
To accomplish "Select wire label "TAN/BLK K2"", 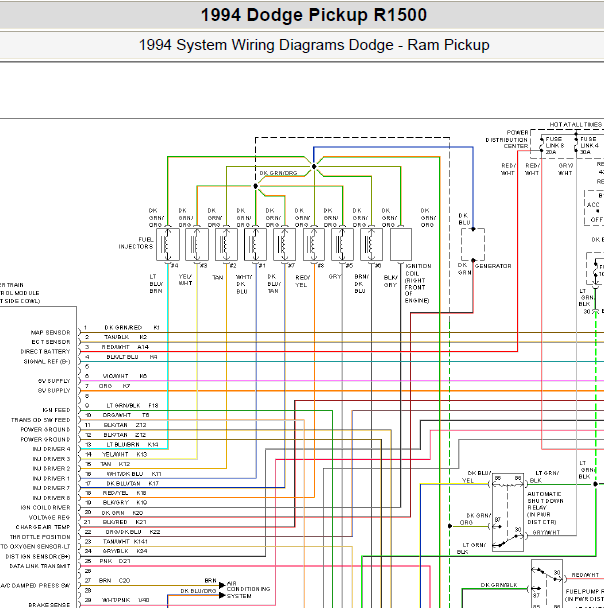I will pos(126,337).
